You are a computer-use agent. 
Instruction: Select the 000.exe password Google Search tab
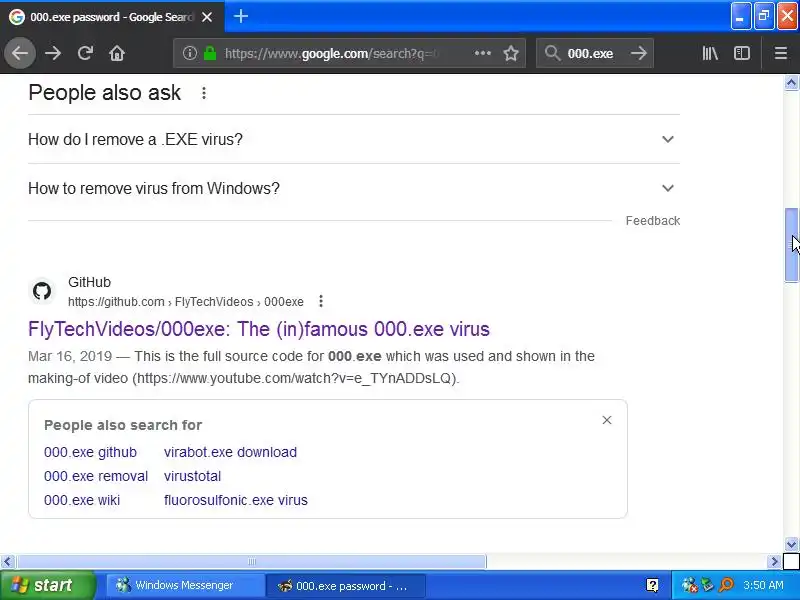[112, 17]
